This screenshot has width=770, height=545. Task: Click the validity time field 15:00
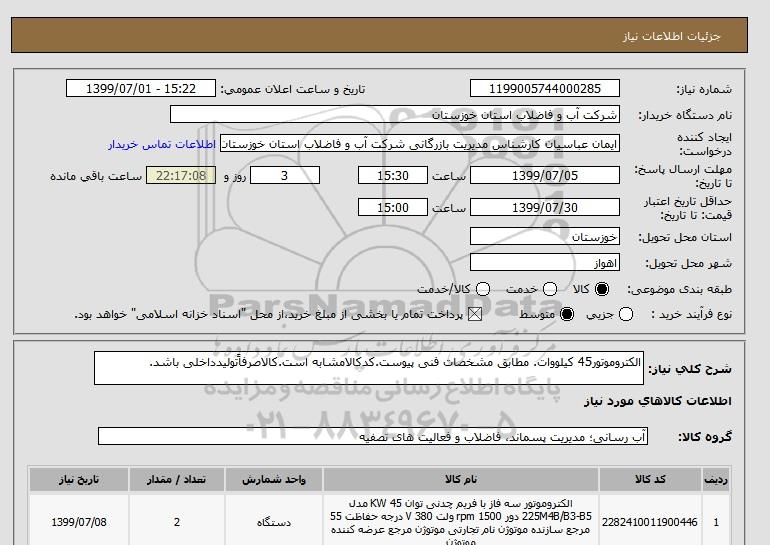[x=393, y=207]
